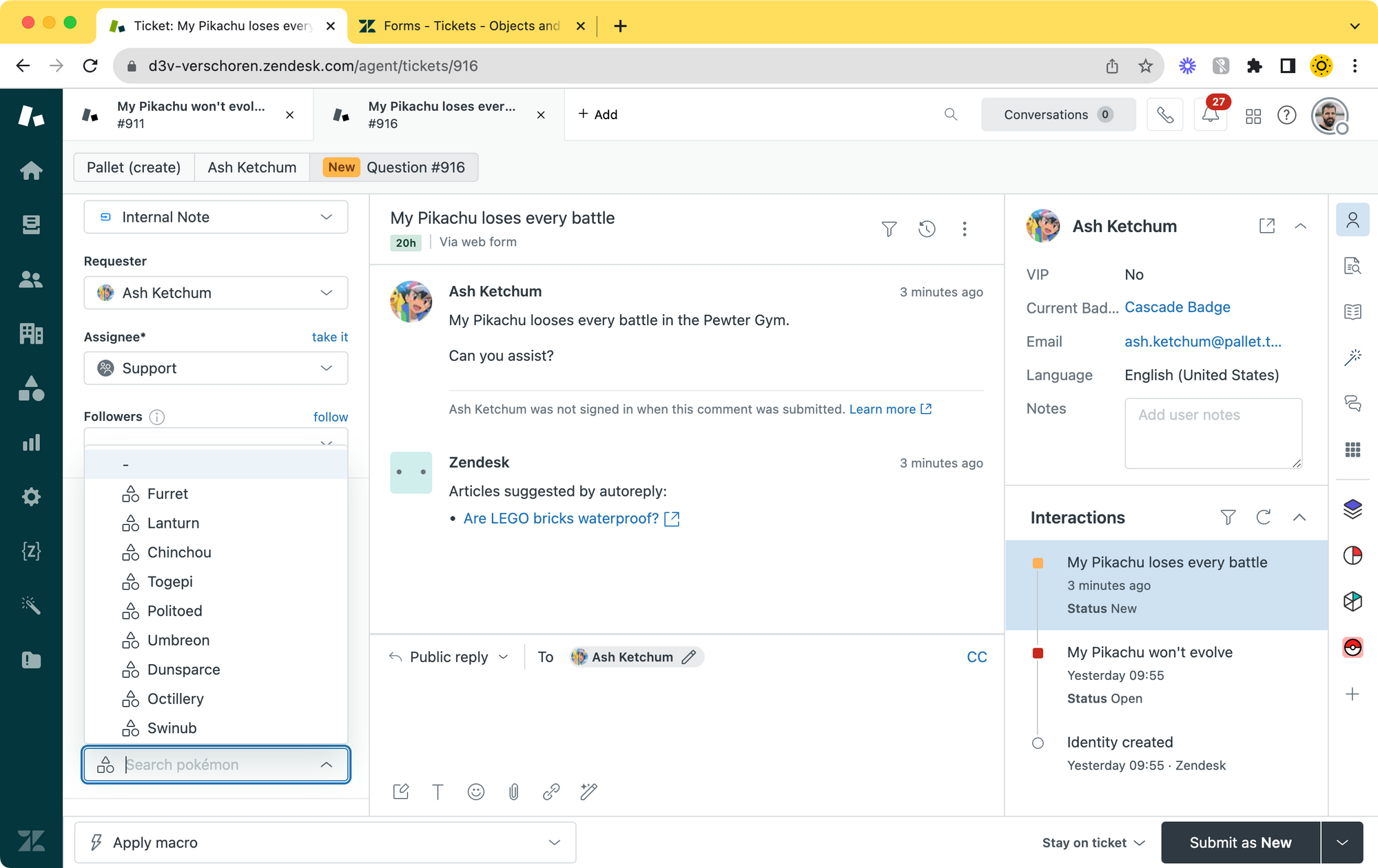Open the Home icon in sidebar
This screenshot has width=1378, height=868.
[31, 170]
